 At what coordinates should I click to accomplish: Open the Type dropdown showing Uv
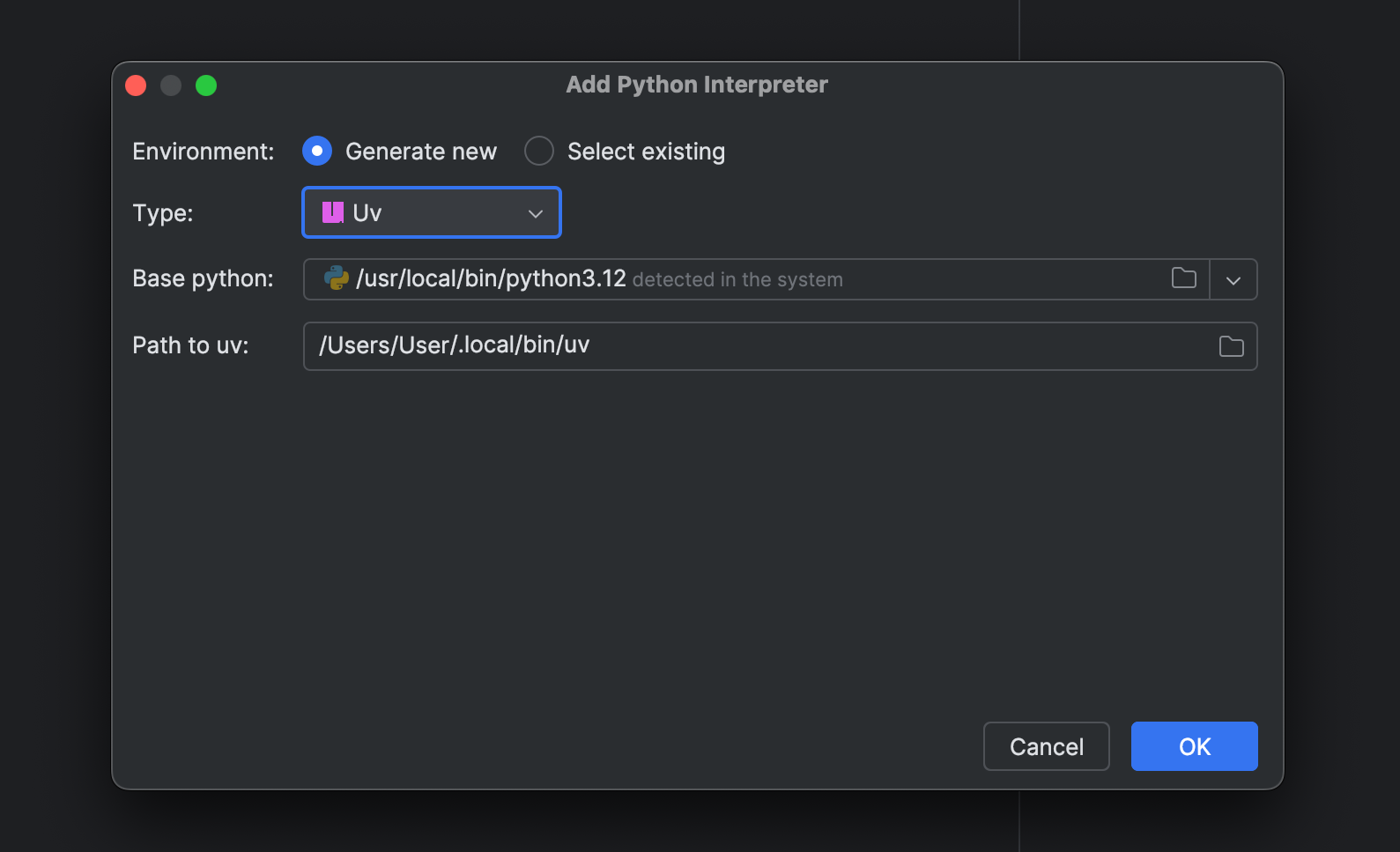[431, 213]
